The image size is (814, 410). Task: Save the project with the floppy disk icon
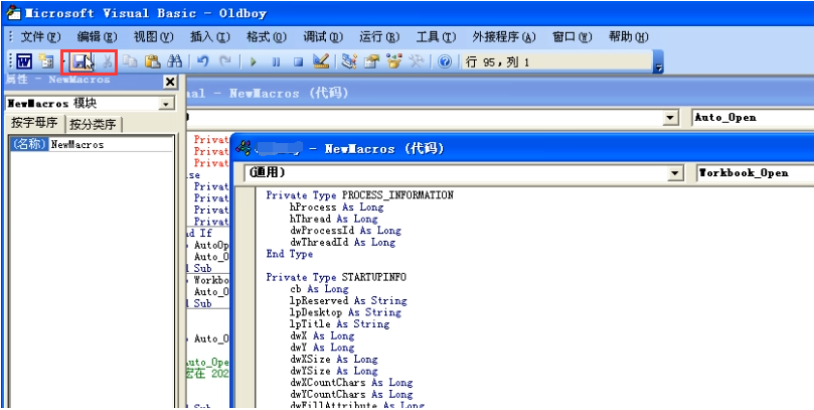81,62
